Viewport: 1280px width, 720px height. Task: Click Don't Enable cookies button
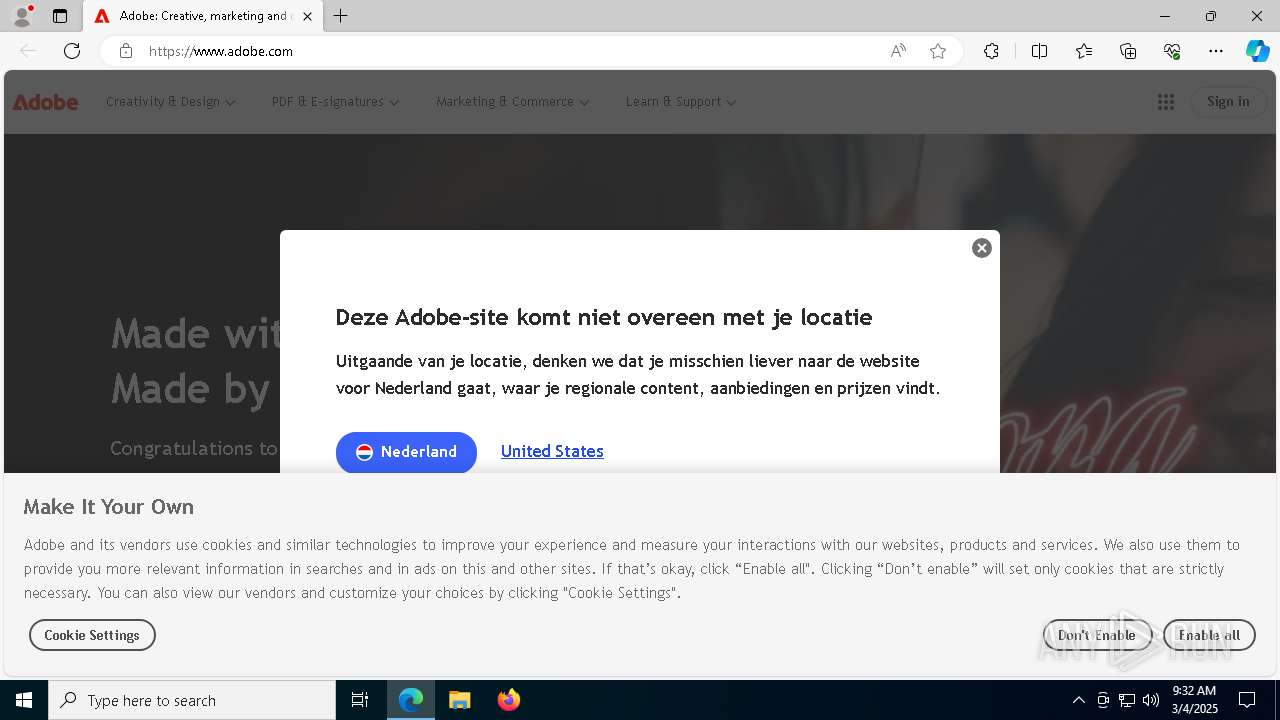(1097, 635)
